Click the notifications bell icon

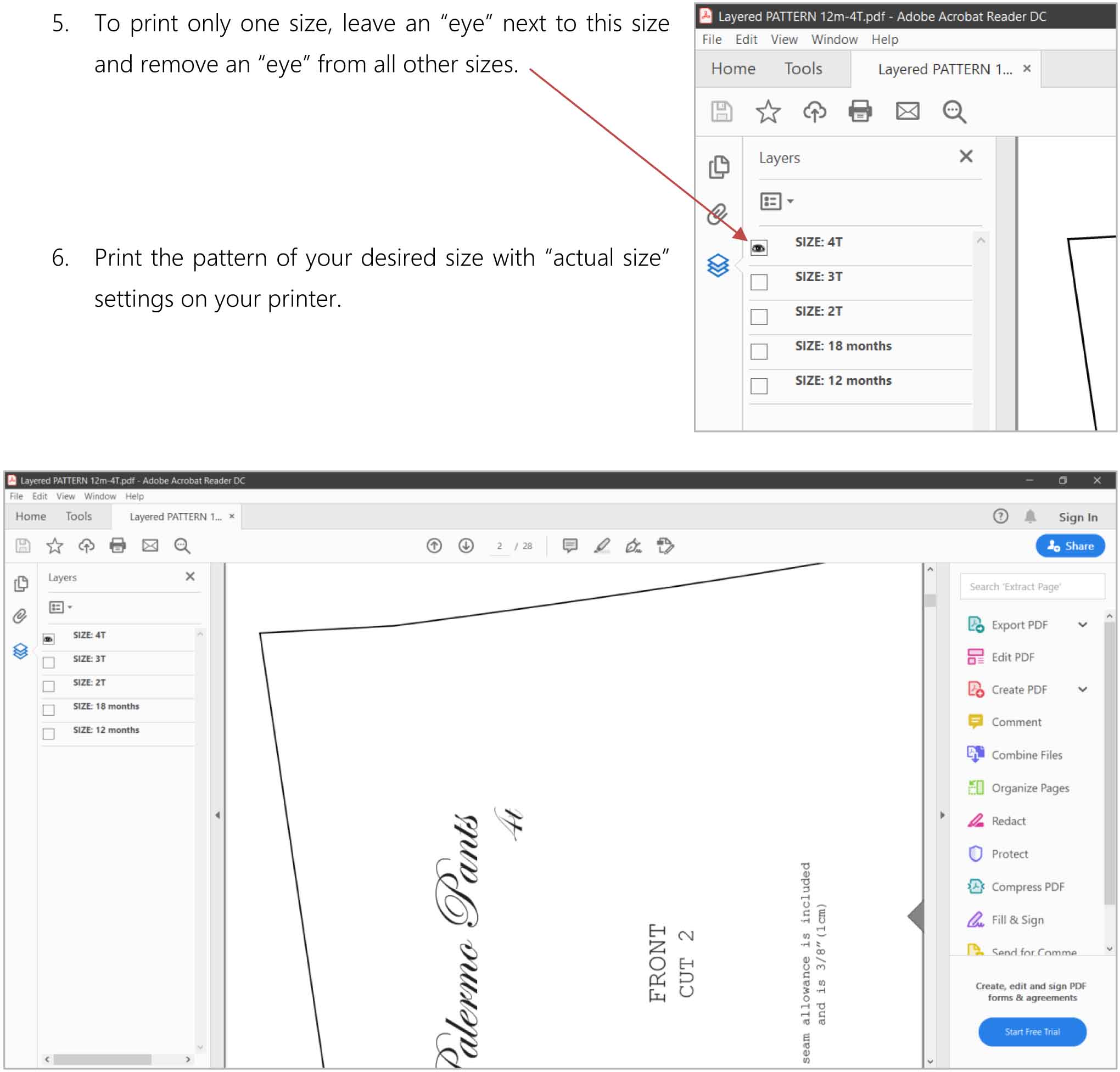1031,517
